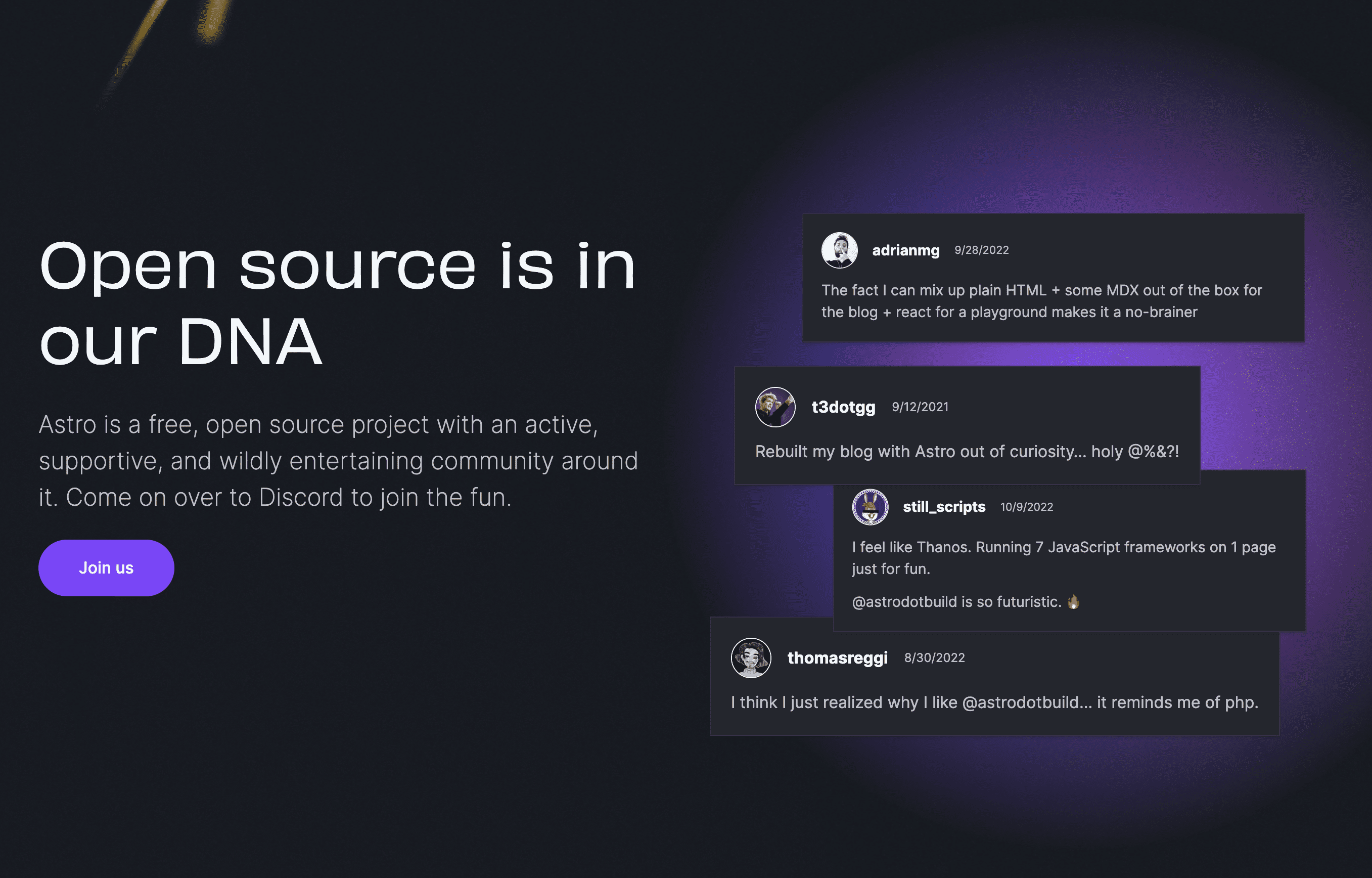Click the 9/12/2021 date on t3dotgg's post
The width and height of the screenshot is (1372, 878).
pos(920,407)
